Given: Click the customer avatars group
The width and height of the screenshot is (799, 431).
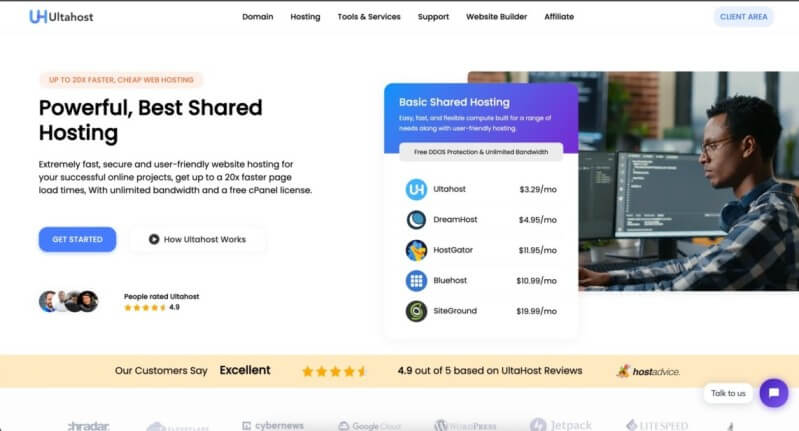Looking at the screenshot, I should [x=69, y=301].
